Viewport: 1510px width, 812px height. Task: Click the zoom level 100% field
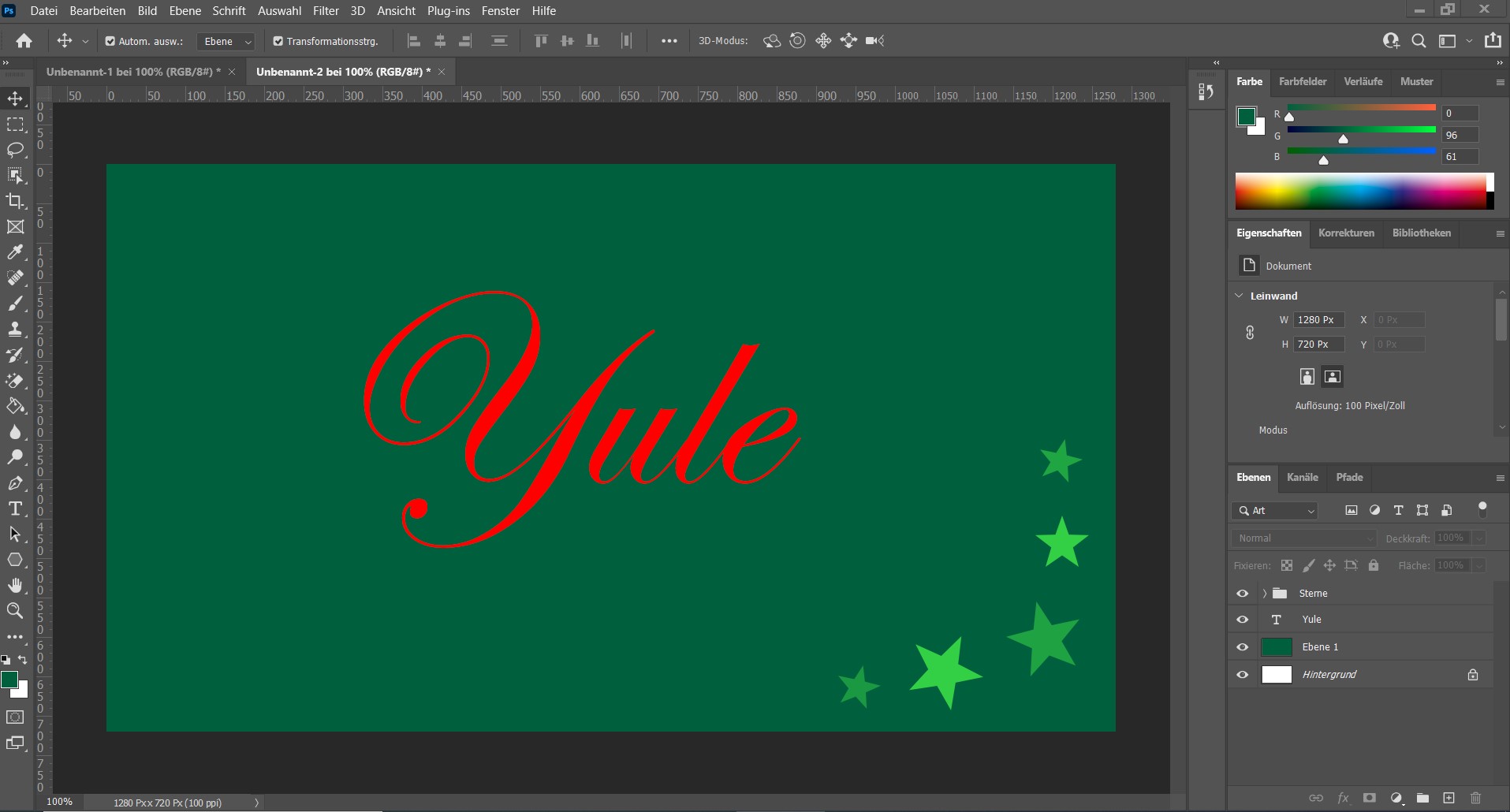60,802
